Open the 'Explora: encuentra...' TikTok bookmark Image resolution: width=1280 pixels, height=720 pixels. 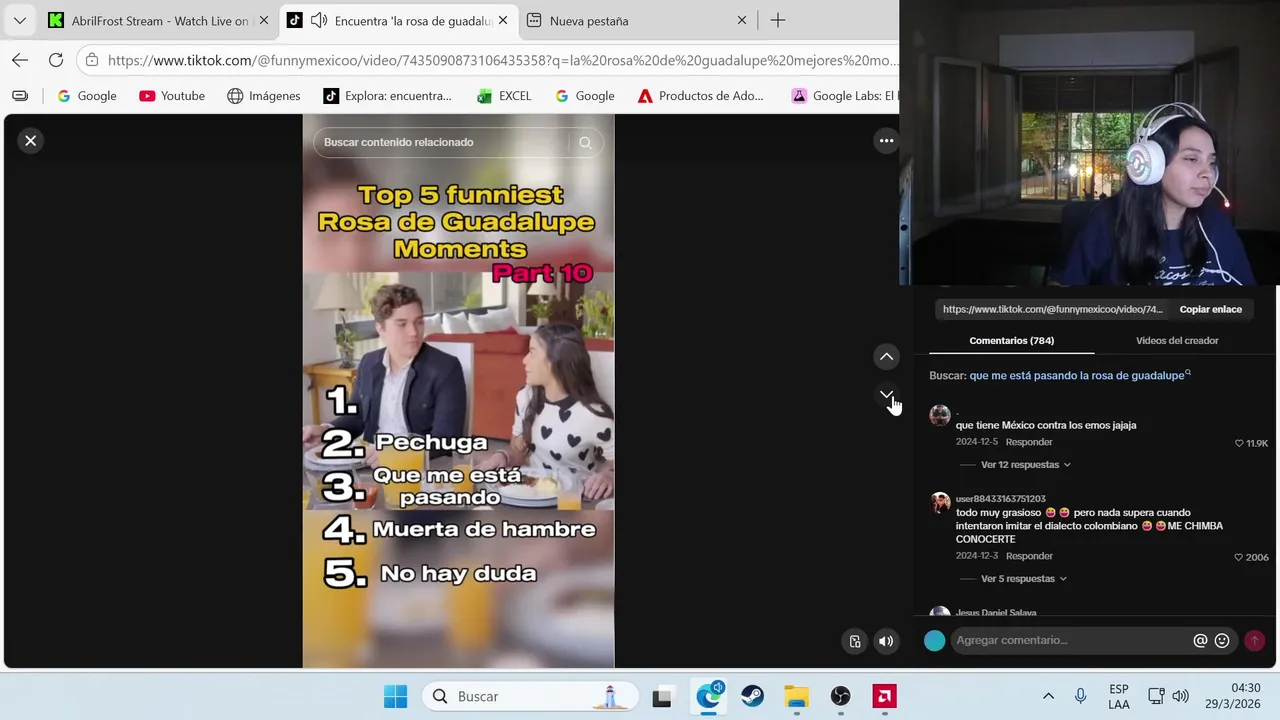(x=388, y=96)
